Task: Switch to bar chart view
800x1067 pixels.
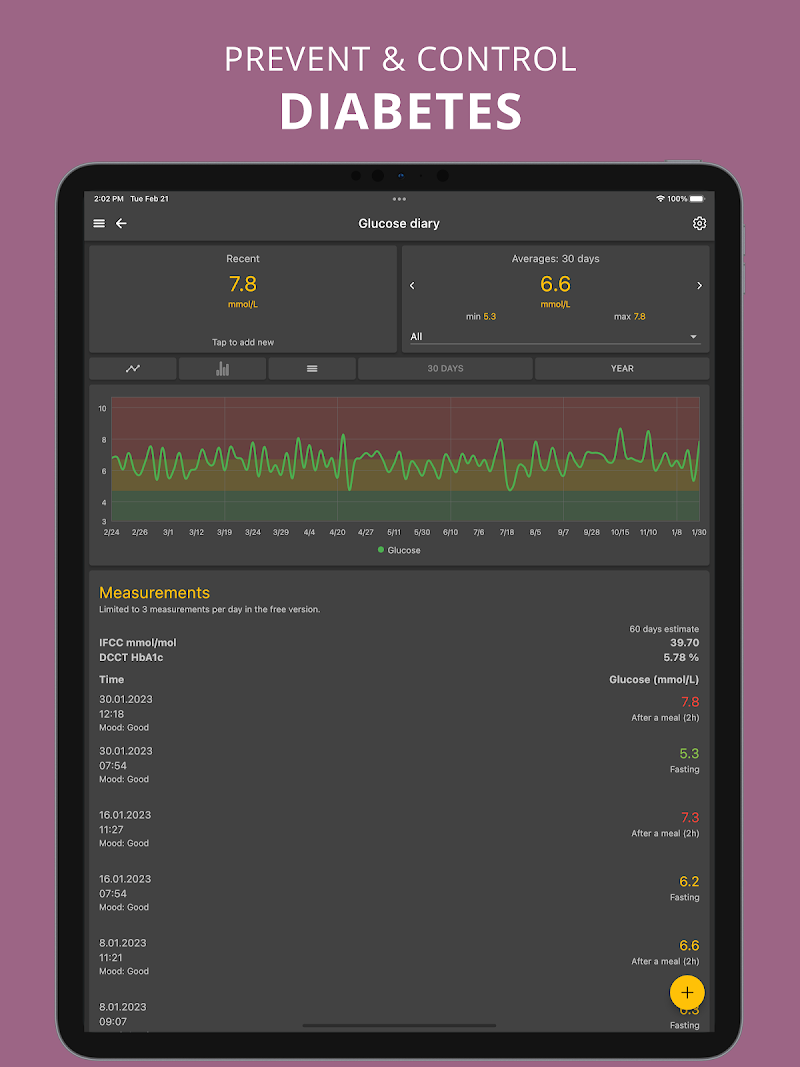Action: pyautogui.click(x=222, y=369)
